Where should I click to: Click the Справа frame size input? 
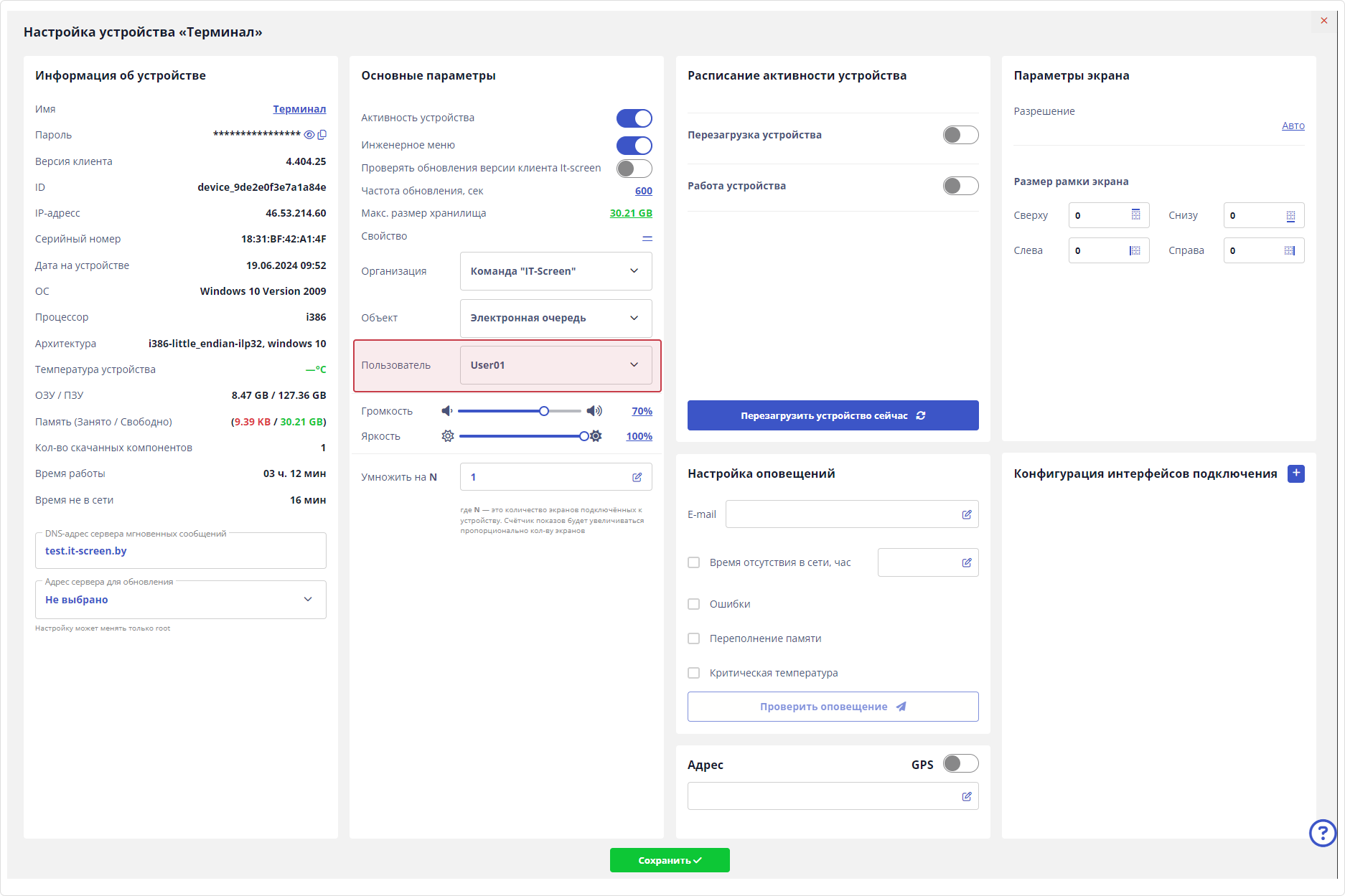click(1264, 250)
